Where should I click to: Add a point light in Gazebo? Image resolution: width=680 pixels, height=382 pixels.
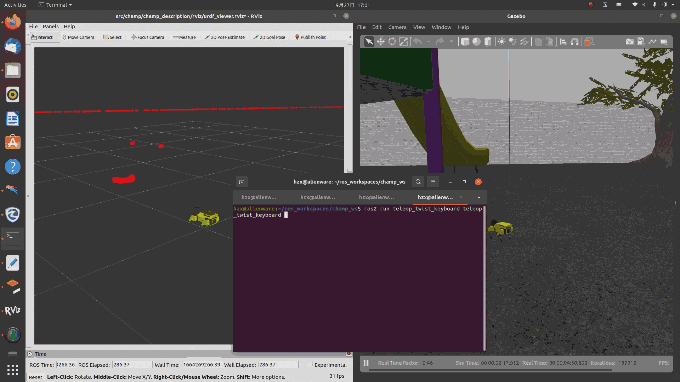tap(501, 42)
